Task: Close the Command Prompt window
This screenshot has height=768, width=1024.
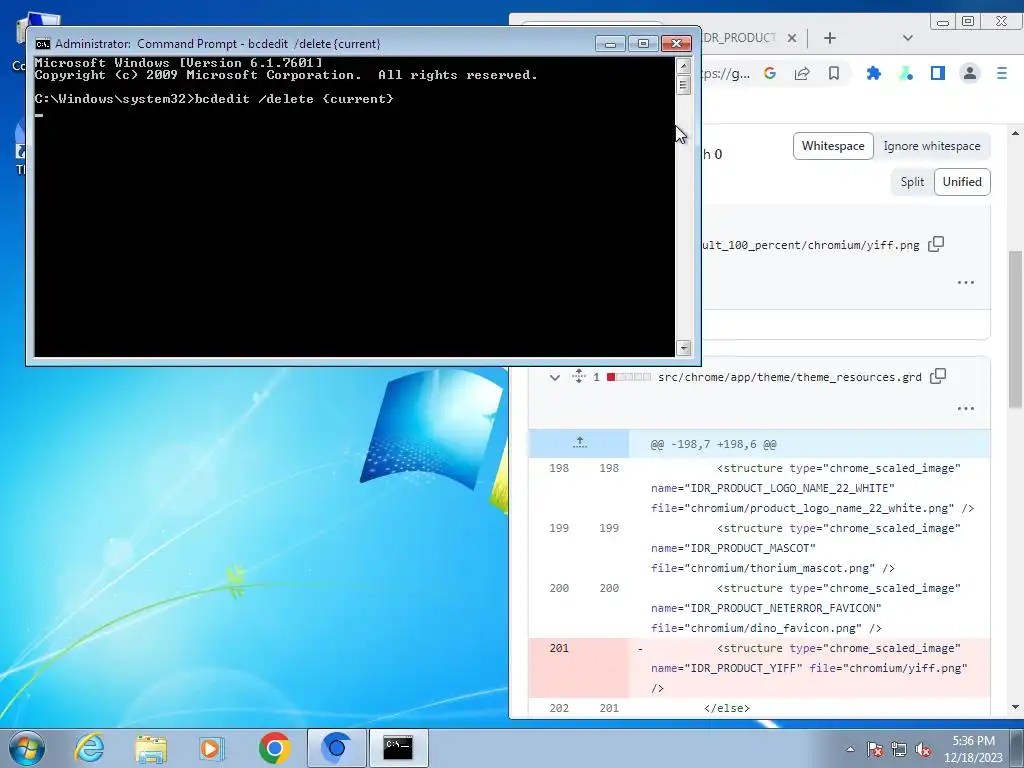Action: coord(676,44)
